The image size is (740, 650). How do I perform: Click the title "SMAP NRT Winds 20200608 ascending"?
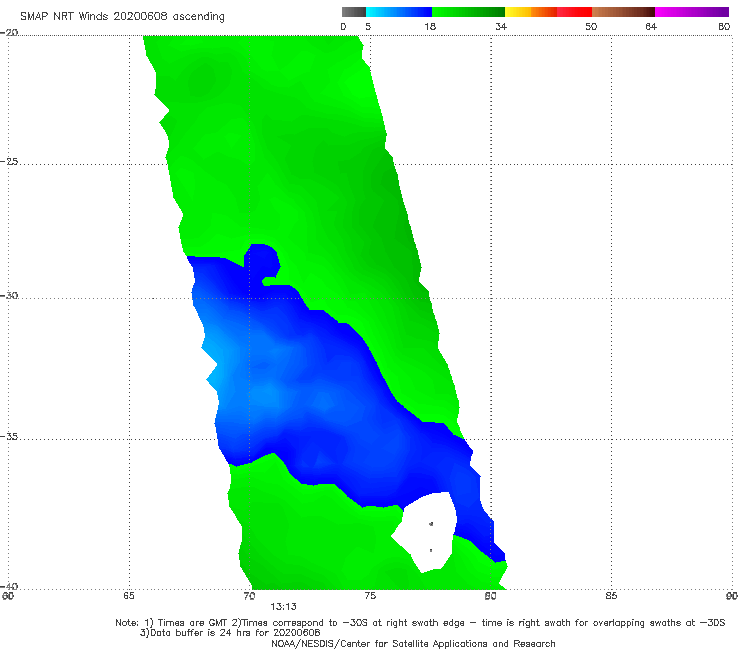pos(122,16)
